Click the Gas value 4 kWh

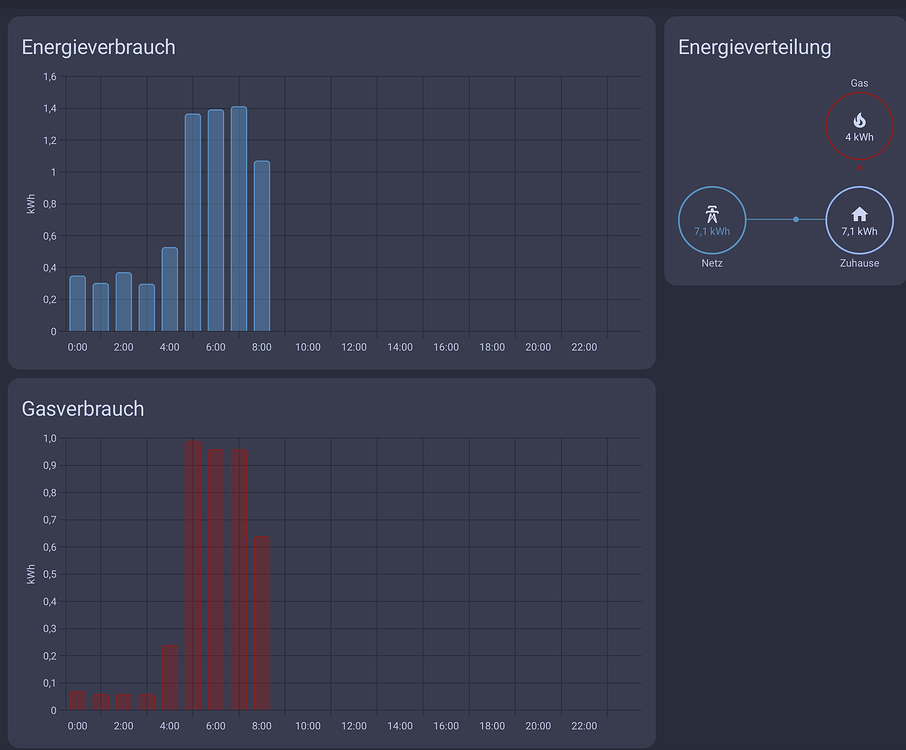tap(859, 137)
